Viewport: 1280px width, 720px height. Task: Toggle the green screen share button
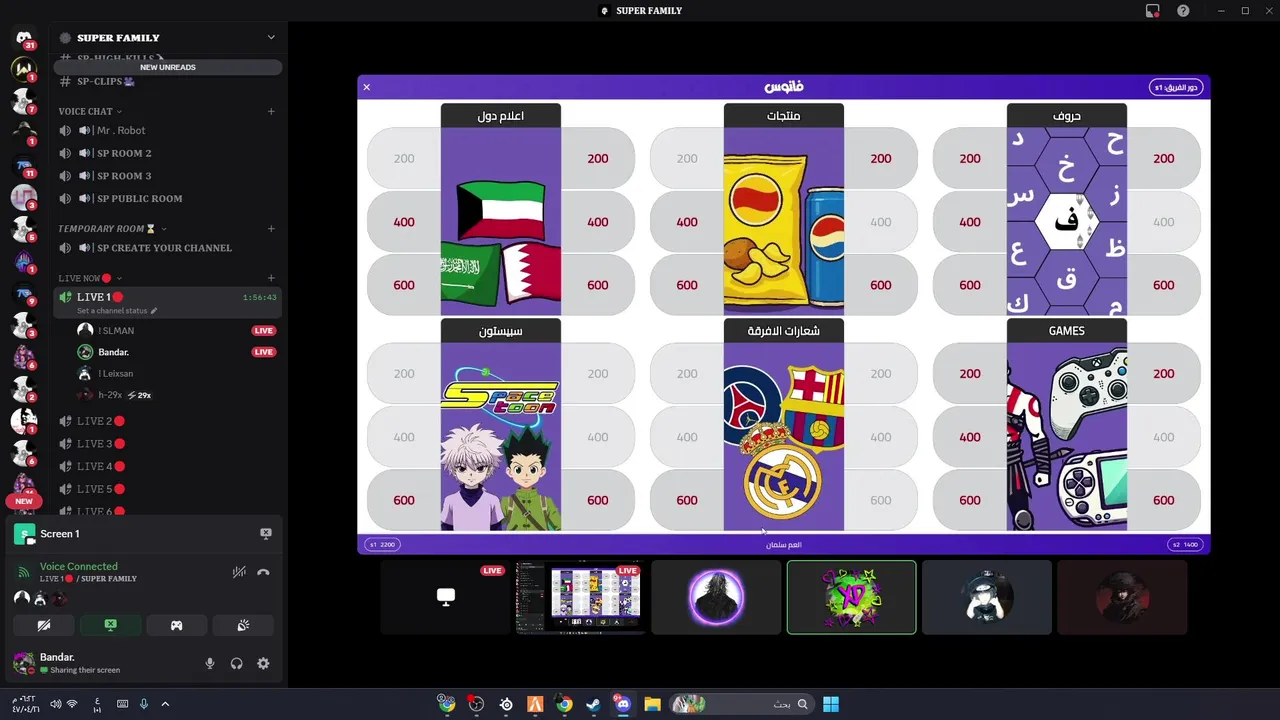coord(110,625)
